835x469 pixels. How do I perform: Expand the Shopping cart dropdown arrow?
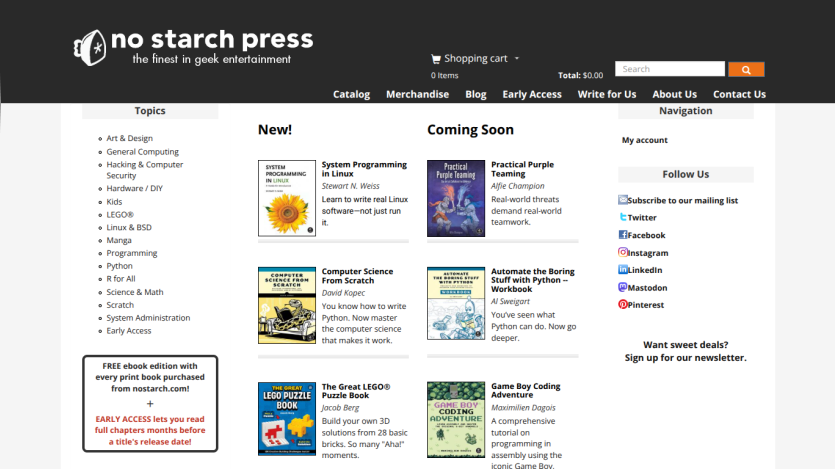(x=517, y=59)
